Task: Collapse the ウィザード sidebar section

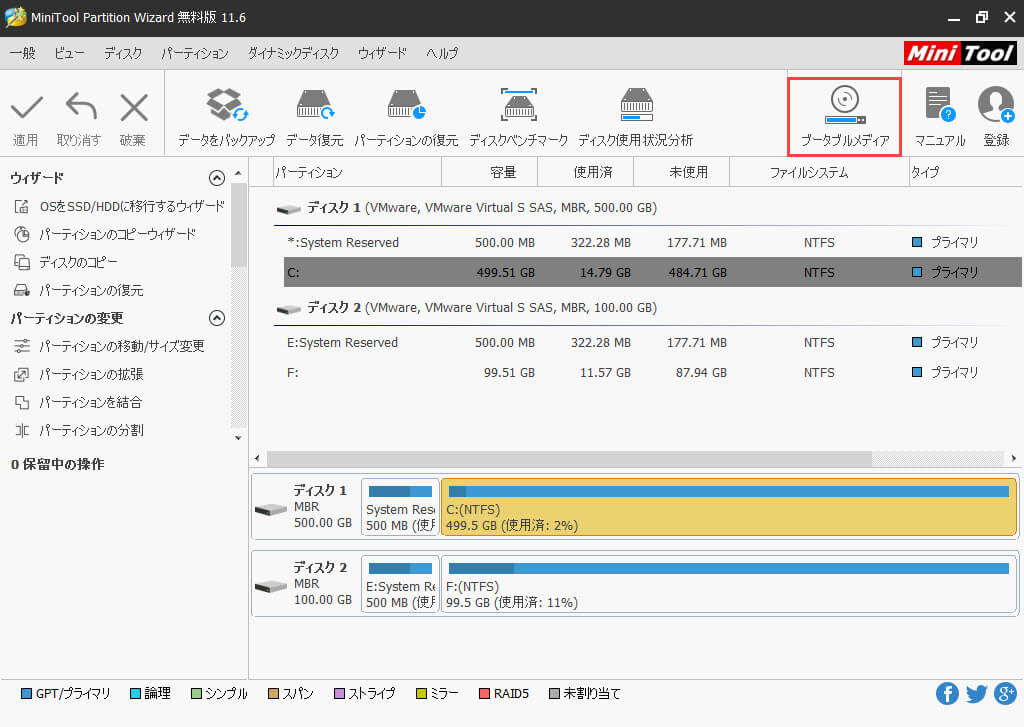Action: coord(216,178)
